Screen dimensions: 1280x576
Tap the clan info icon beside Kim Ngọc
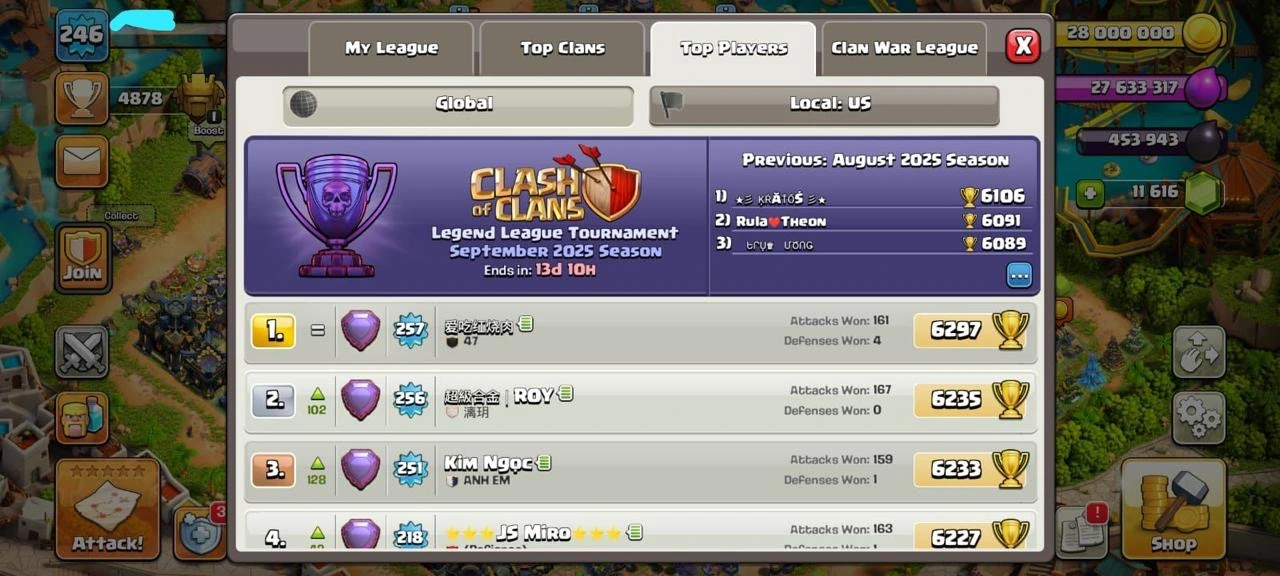tap(544, 463)
